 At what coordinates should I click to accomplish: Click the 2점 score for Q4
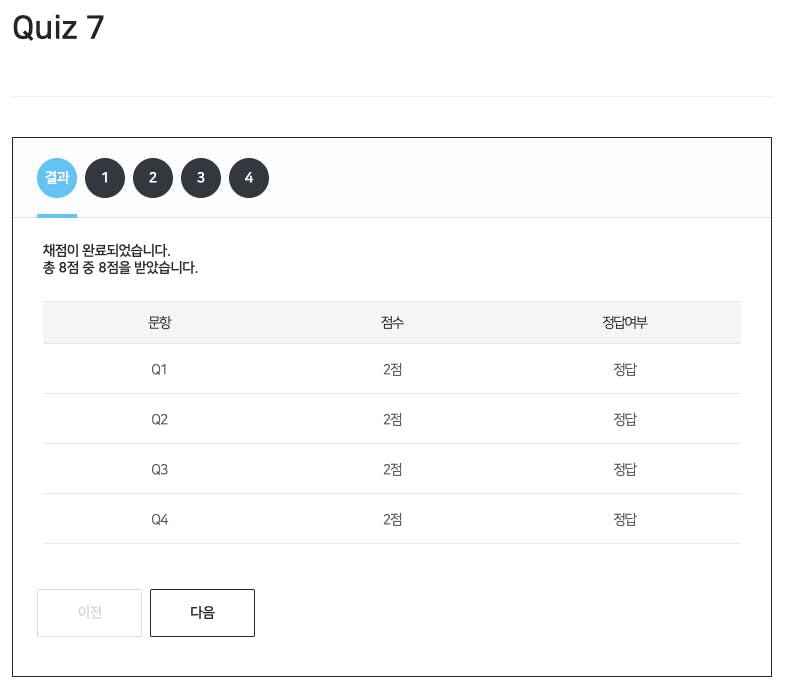tap(392, 520)
